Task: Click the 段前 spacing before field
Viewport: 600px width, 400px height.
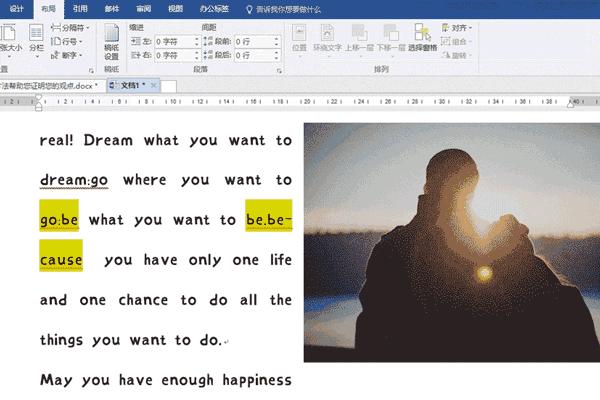Action: (x=257, y=41)
